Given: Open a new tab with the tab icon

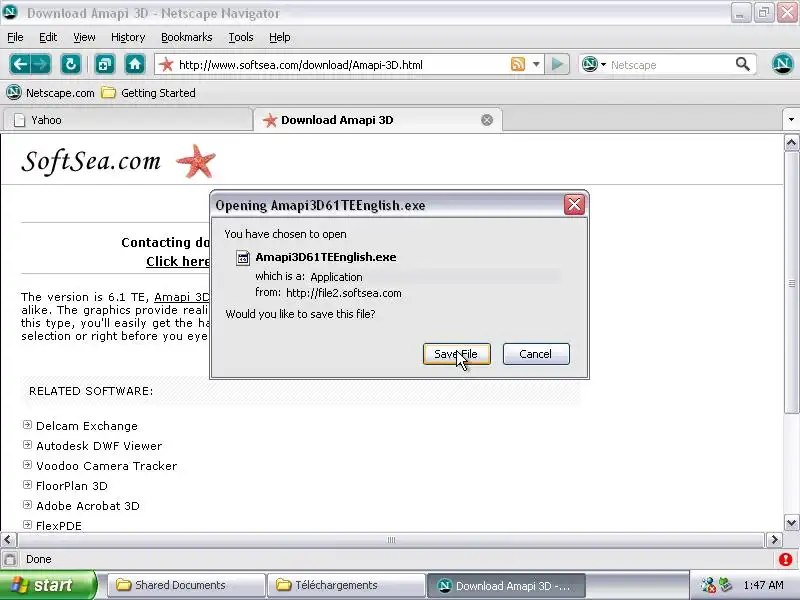Looking at the screenshot, I should point(105,64).
